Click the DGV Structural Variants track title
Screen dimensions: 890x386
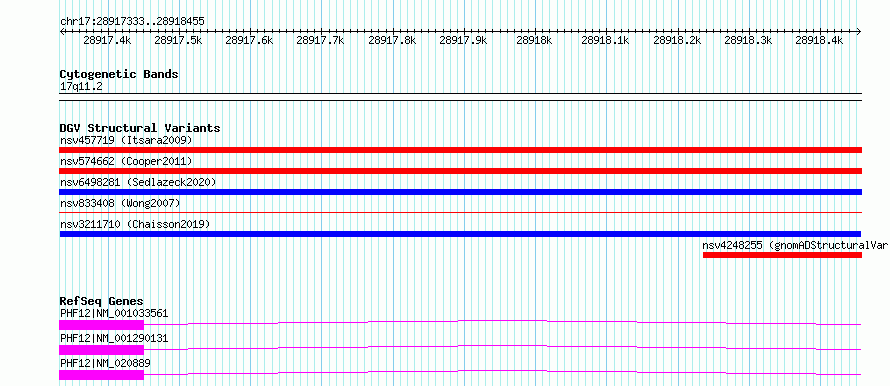click(140, 128)
